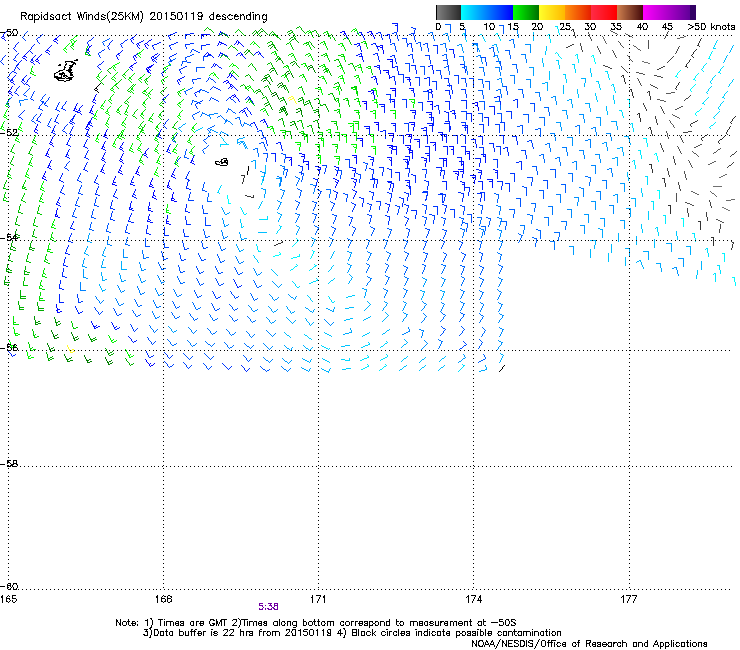Click the yellow 20-25 knots color bar segment

click(552, 12)
